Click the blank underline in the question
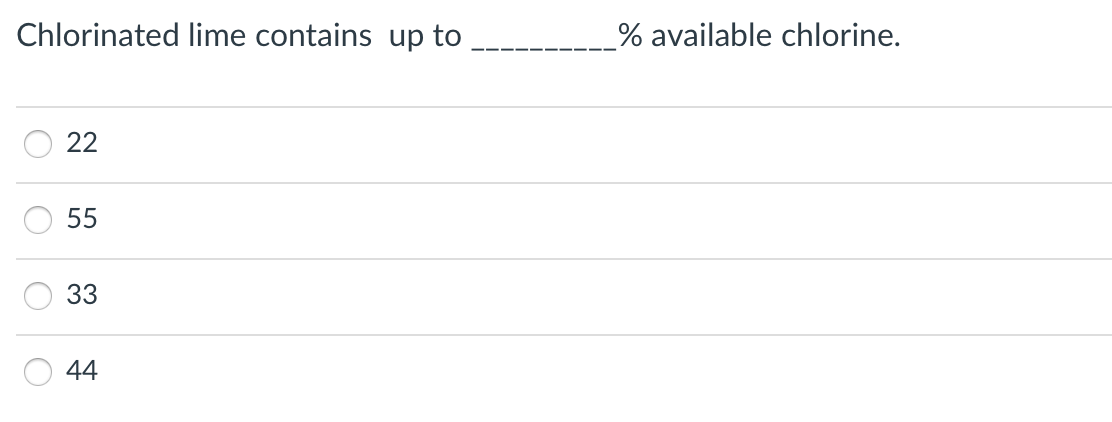The image size is (1112, 422). point(544,48)
